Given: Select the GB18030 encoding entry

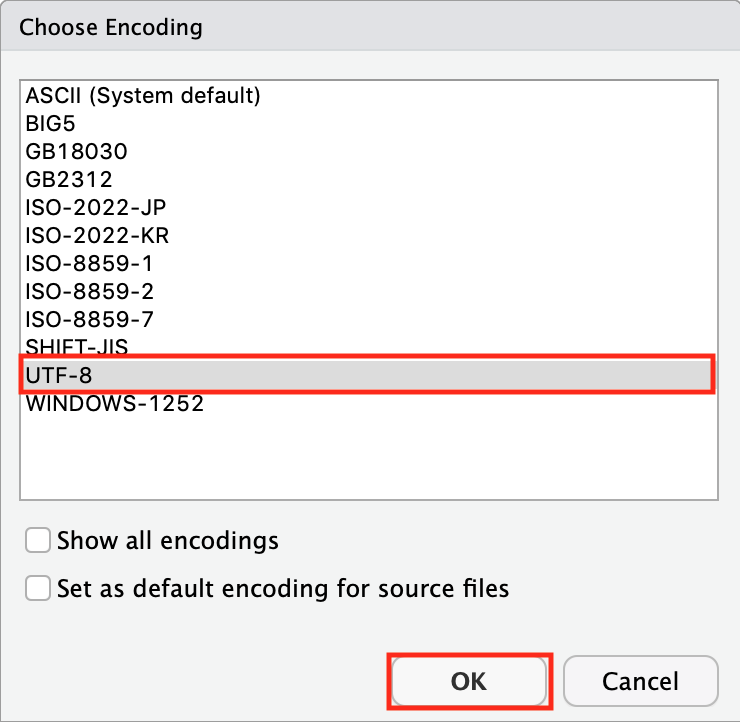Looking at the screenshot, I should [x=77, y=152].
